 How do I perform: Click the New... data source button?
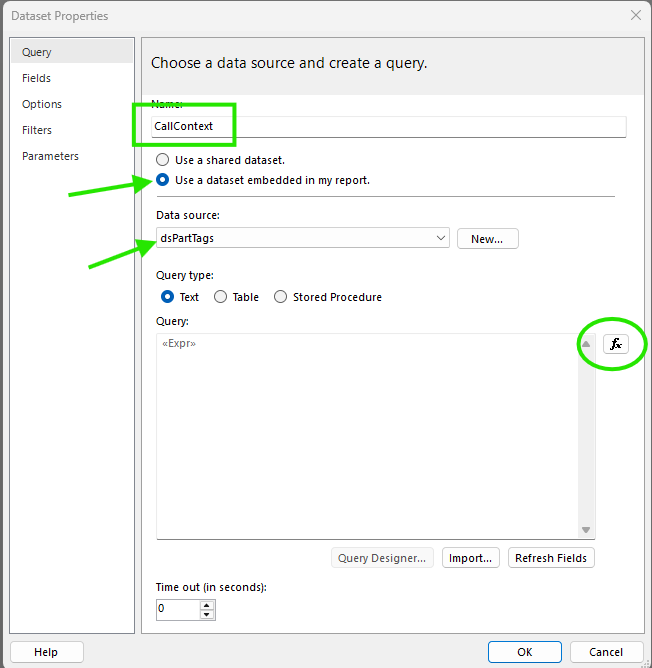coord(488,239)
